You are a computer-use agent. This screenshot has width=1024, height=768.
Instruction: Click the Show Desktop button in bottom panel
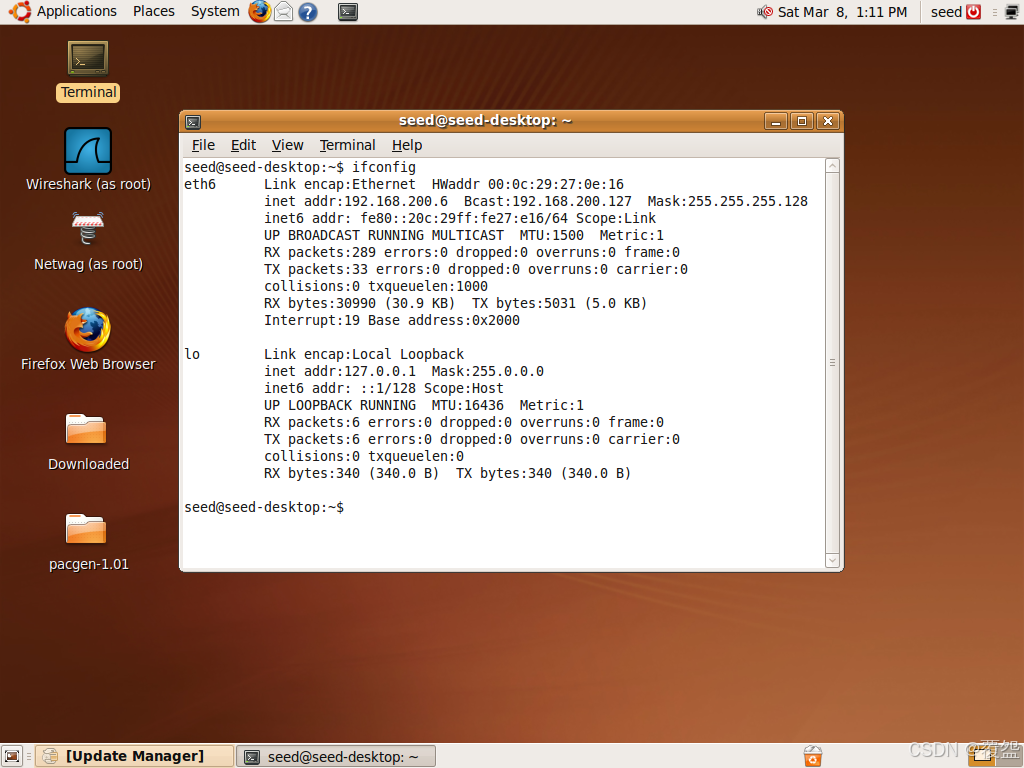tap(12, 756)
